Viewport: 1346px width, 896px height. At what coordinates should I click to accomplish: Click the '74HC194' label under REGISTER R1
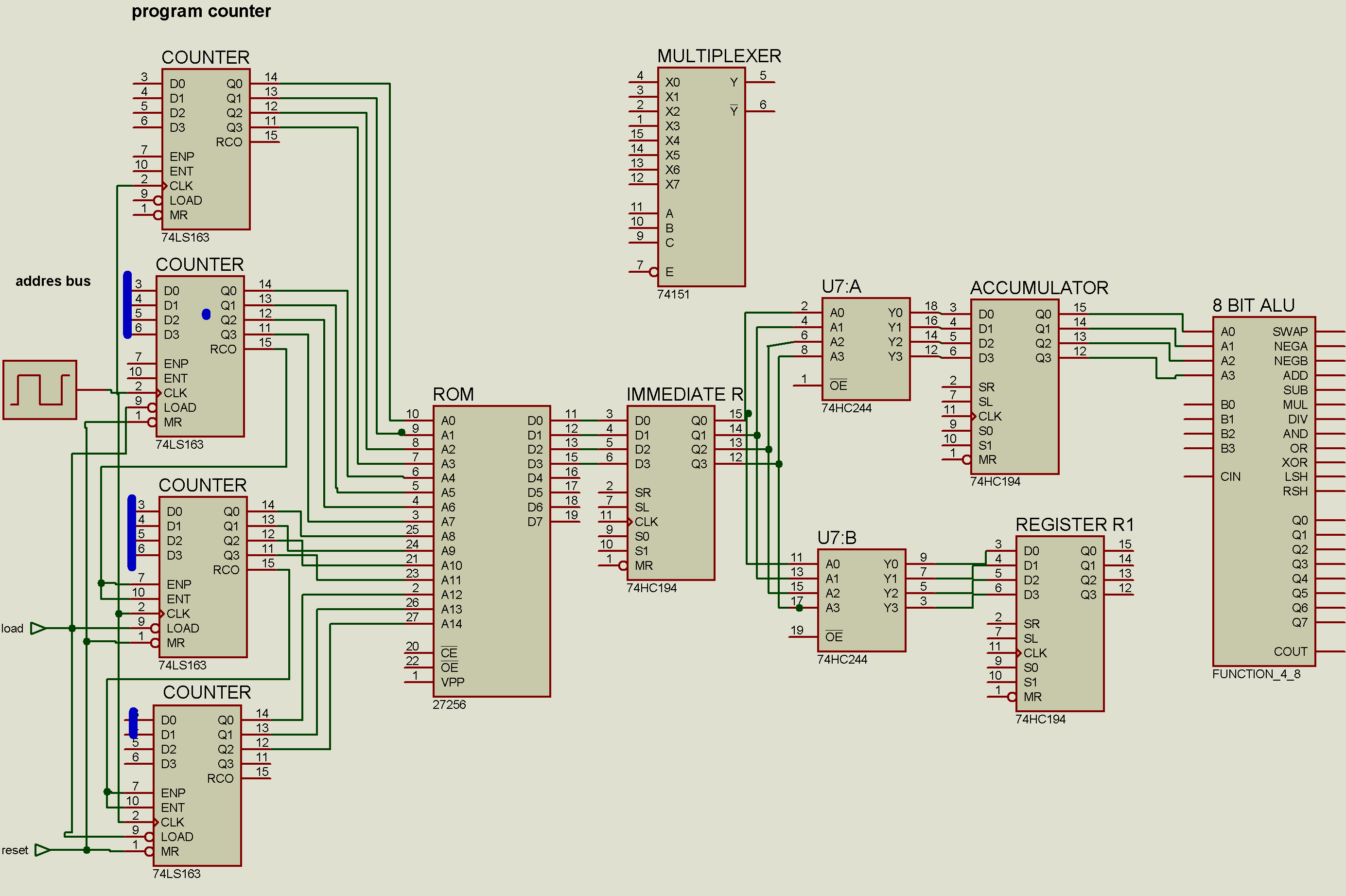1040,720
